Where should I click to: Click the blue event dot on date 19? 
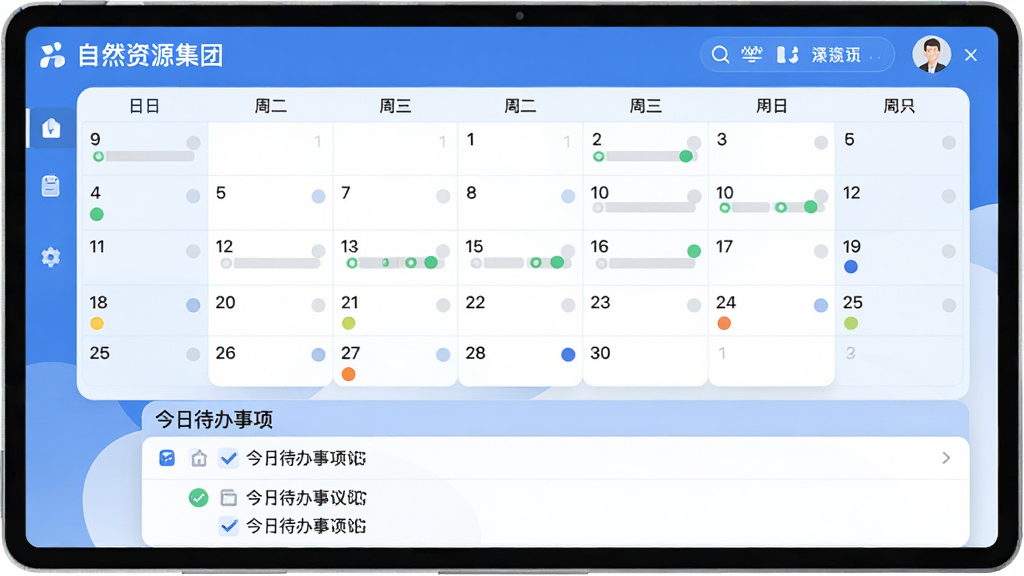point(850,266)
